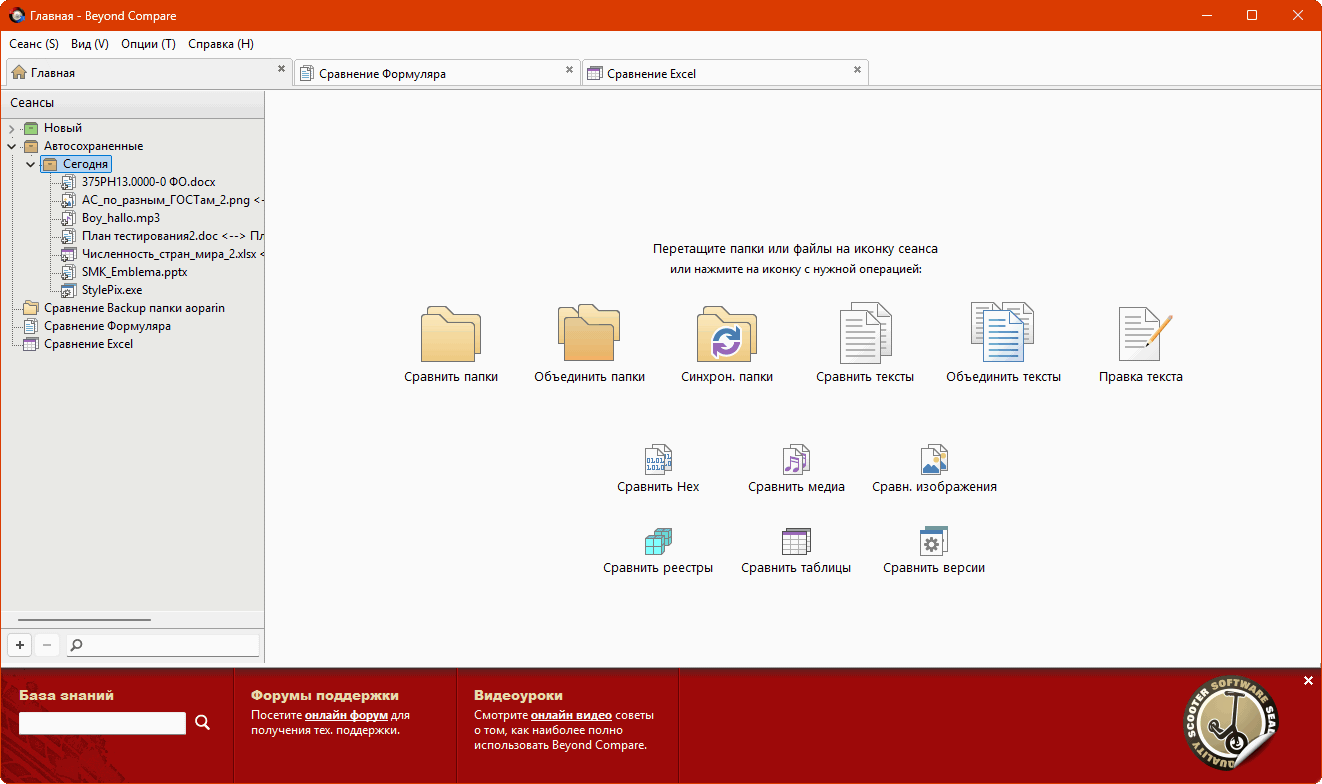Open Text Merge (Объединить тексты) icon
The height and width of the screenshot is (784, 1322).
[1003, 335]
